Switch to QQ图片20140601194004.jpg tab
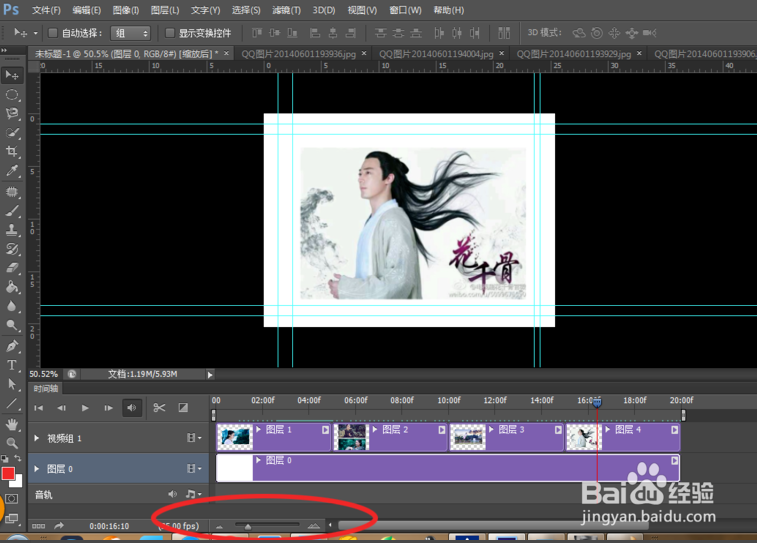757x543 pixels. pyautogui.click(x=436, y=54)
